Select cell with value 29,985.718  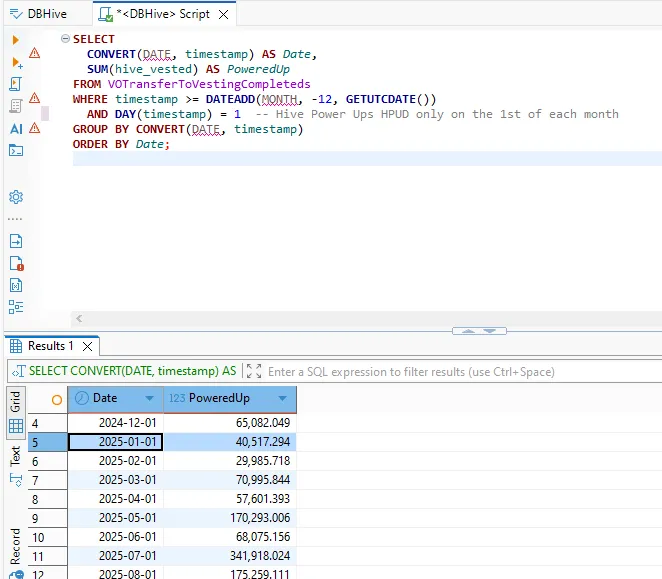coord(230,461)
